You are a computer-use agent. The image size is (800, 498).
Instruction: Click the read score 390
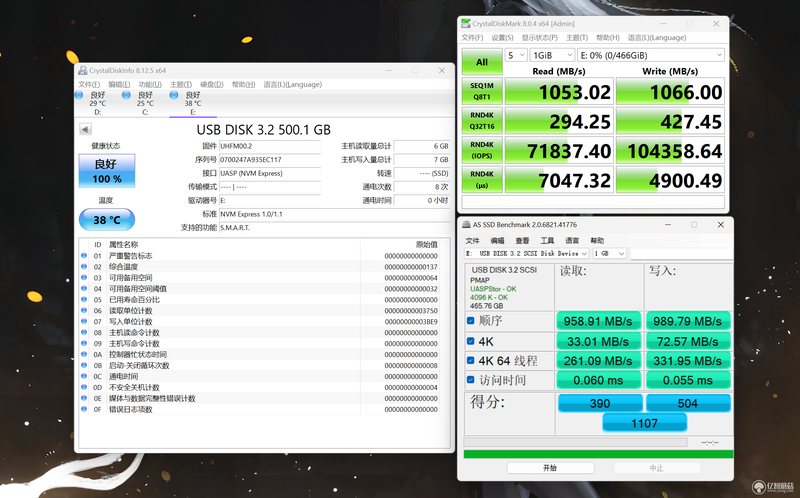point(600,403)
